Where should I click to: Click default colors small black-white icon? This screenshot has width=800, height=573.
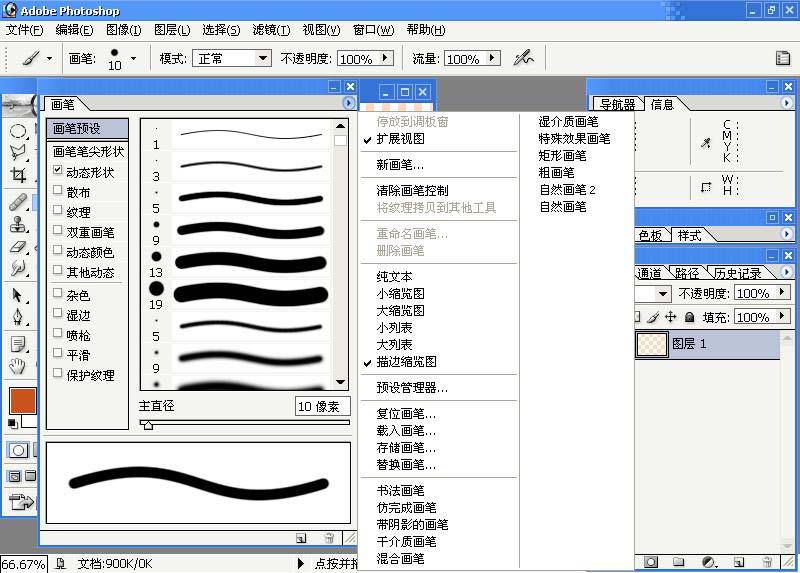coord(13,423)
